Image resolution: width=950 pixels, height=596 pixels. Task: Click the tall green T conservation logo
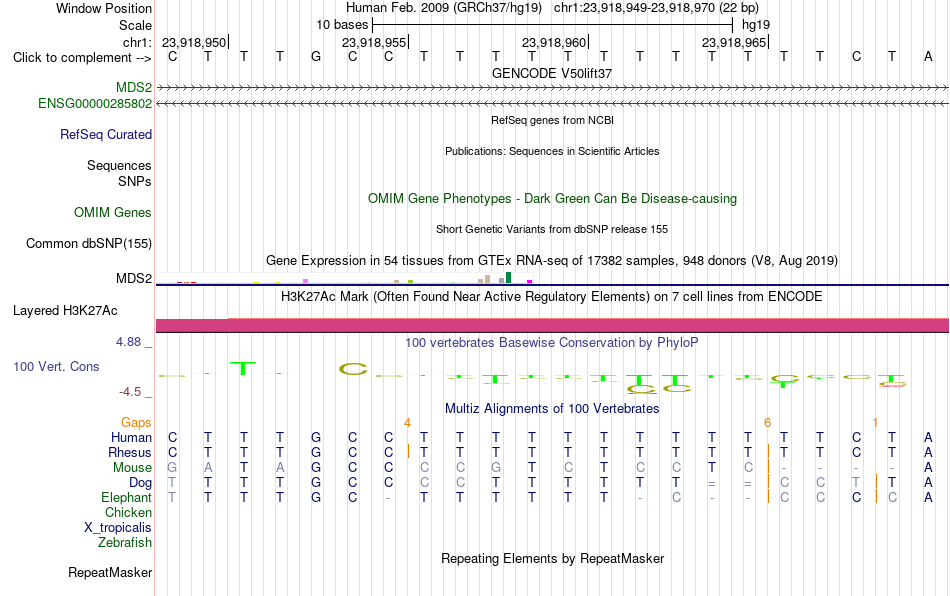click(244, 368)
